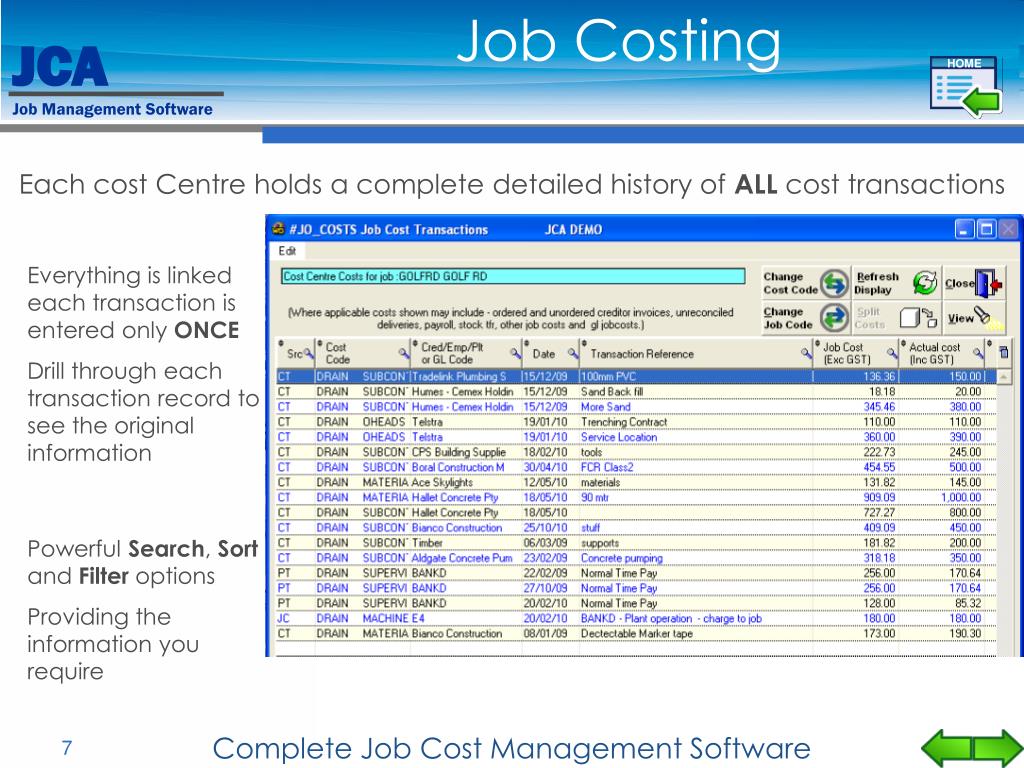Click the Date column header
The height and width of the screenshot is (768, 1024).
tap(551, 353)
